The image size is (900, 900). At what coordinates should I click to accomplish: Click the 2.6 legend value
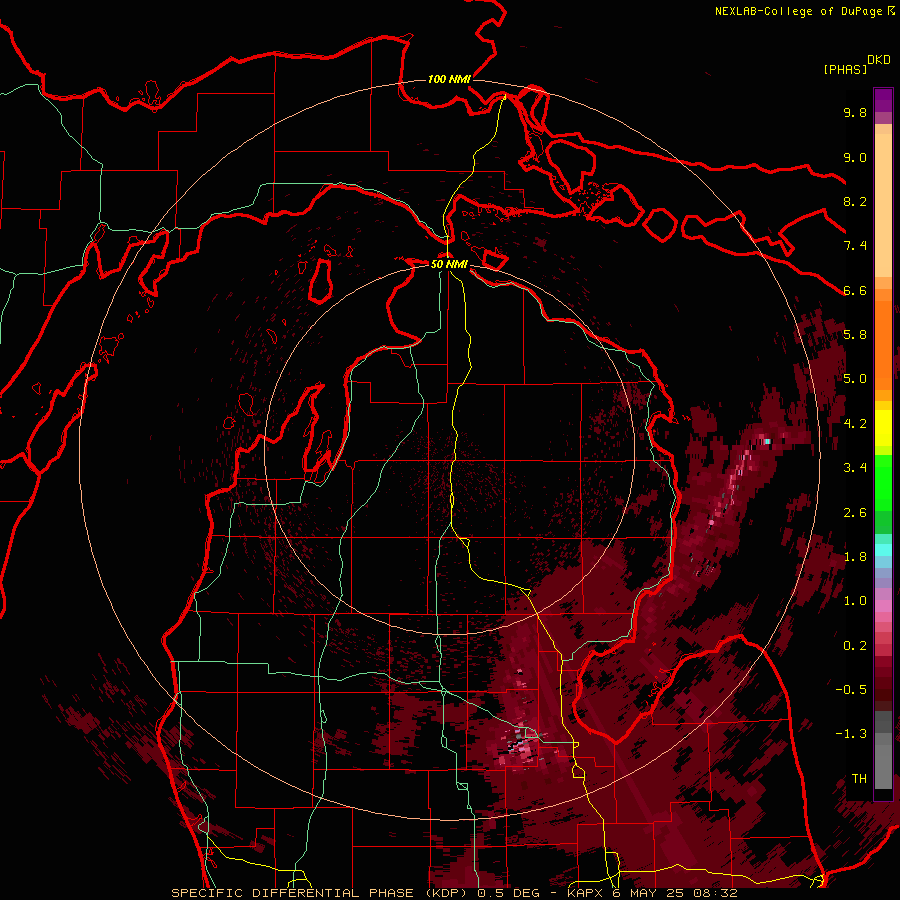coord(855,513)
